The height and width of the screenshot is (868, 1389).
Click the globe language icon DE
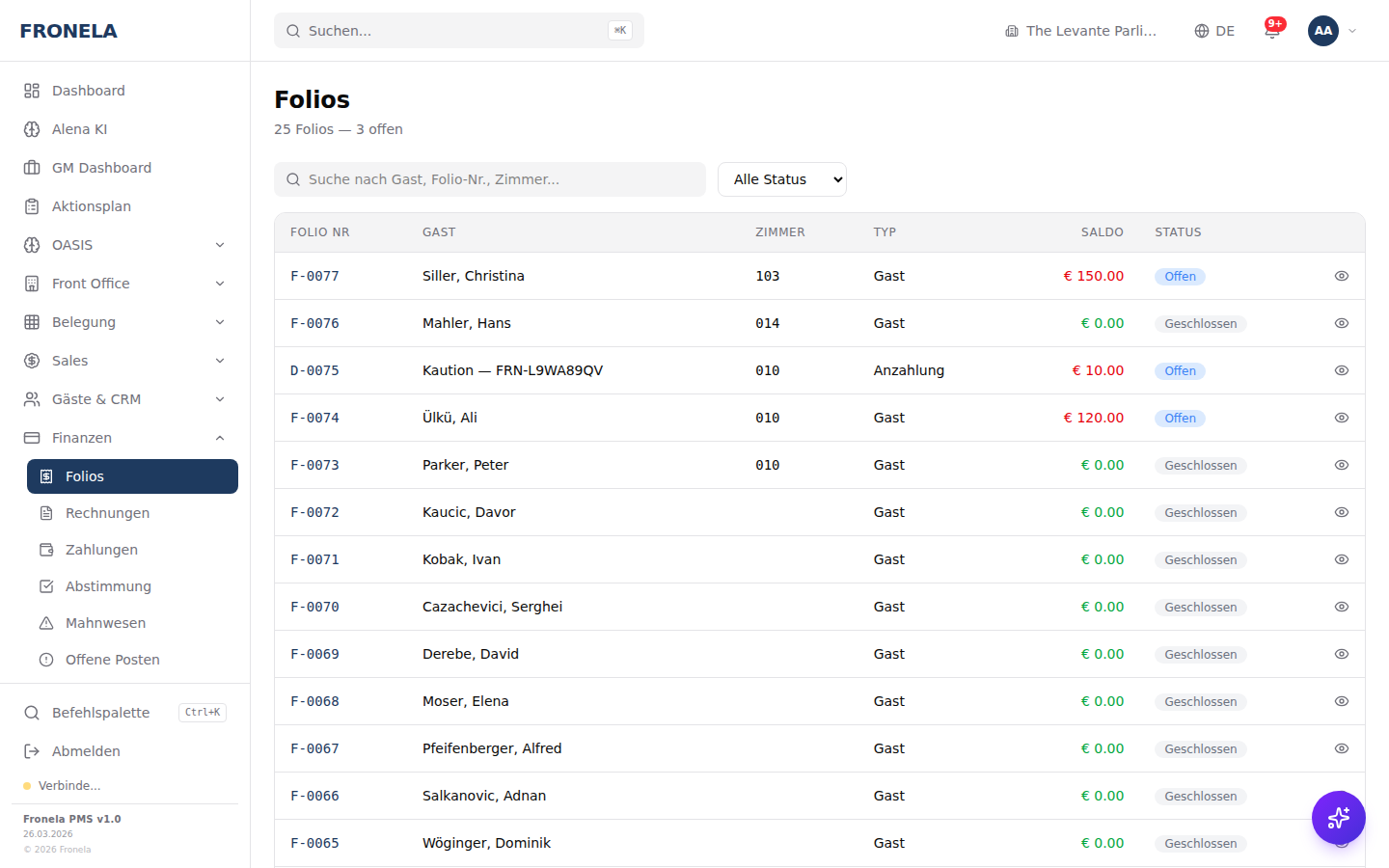pyautogui.click(x=1214, y=31)
